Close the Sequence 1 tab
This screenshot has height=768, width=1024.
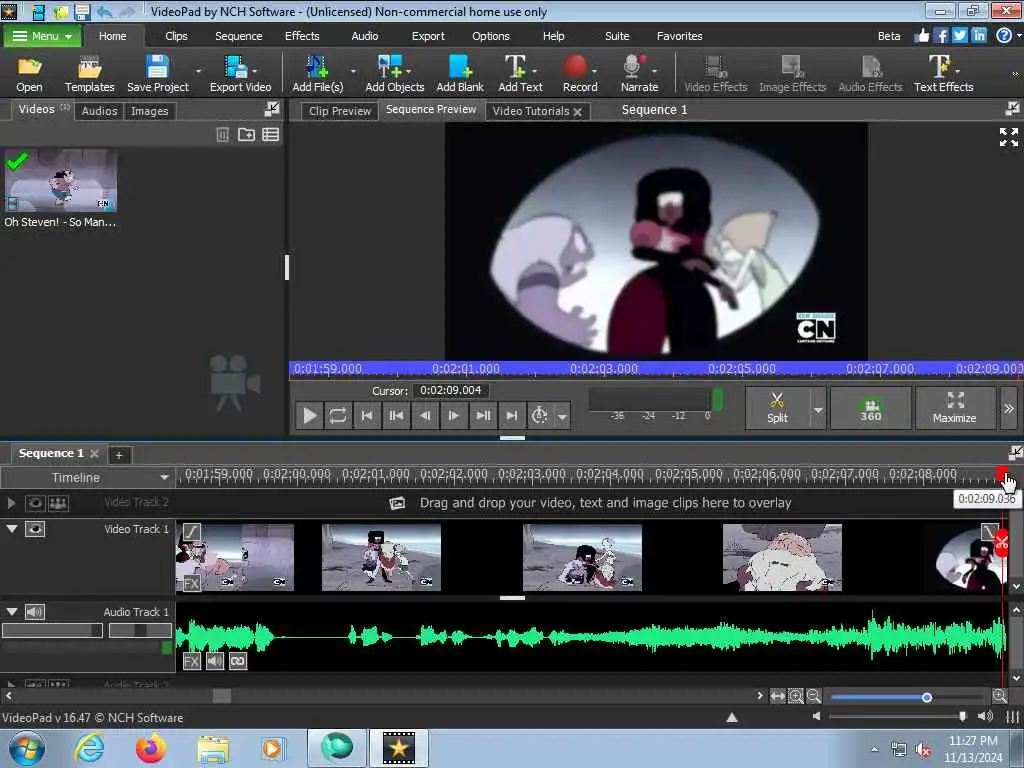tap(95, 453)
